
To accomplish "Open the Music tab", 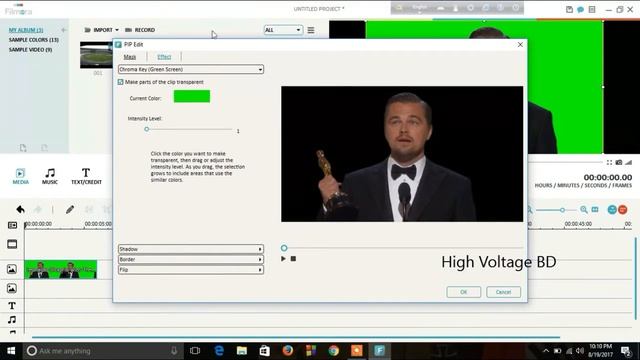I will 50,176.
